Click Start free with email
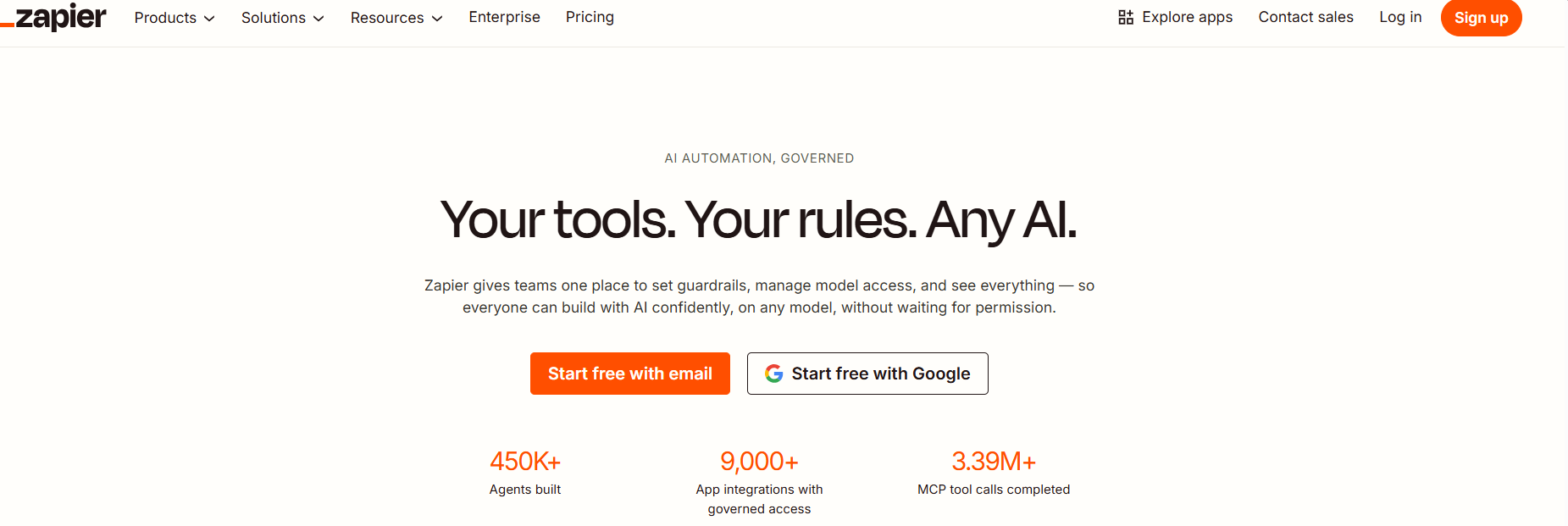 click(x=629, y=374)
